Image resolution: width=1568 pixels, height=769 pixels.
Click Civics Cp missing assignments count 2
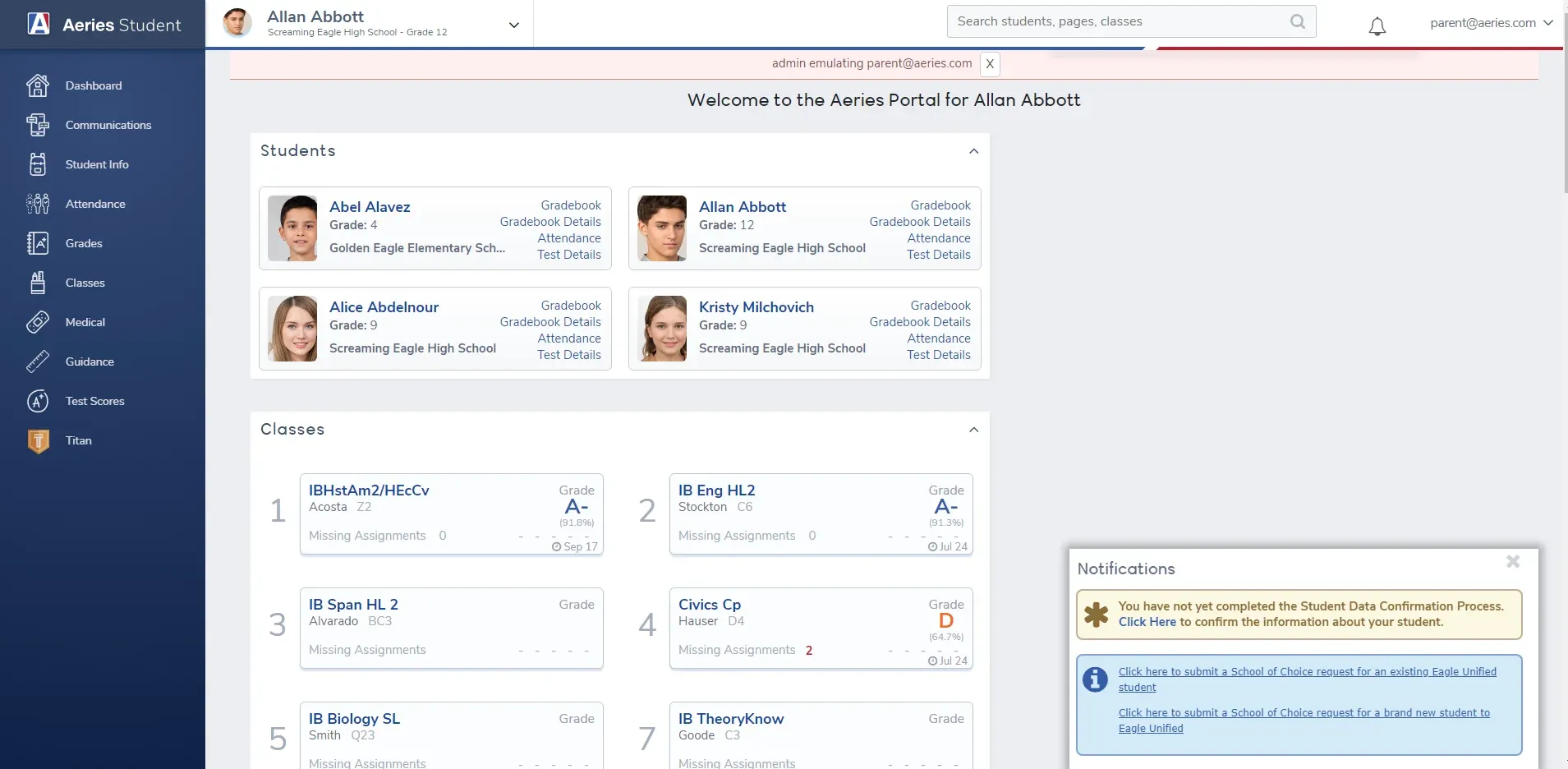click(x=809, y=651)
